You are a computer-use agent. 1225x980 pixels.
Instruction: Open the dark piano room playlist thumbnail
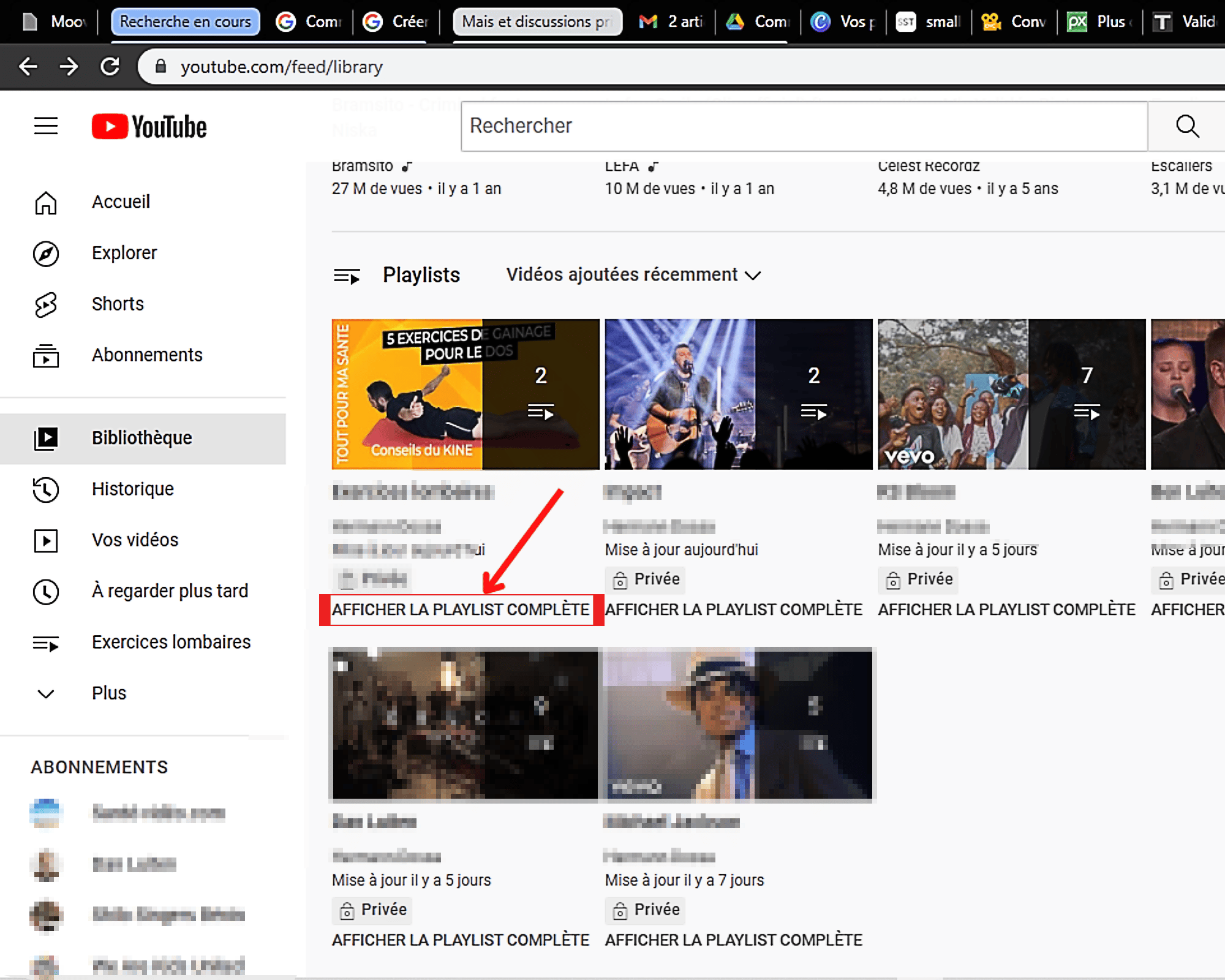pyautogui.click(x=466, y=725)
